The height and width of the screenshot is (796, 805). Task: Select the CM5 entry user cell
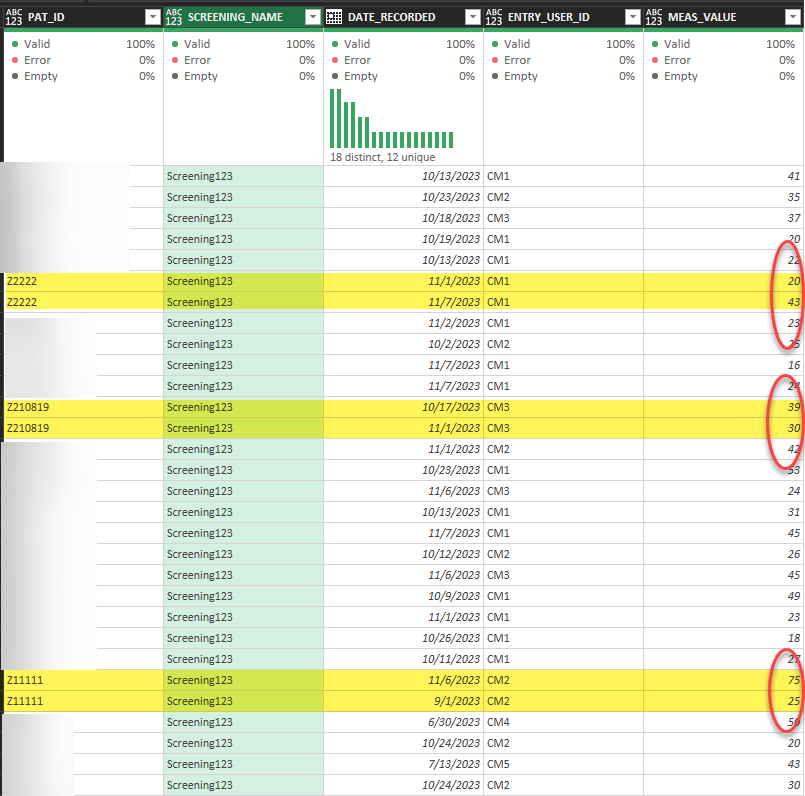tap(564, 764)
